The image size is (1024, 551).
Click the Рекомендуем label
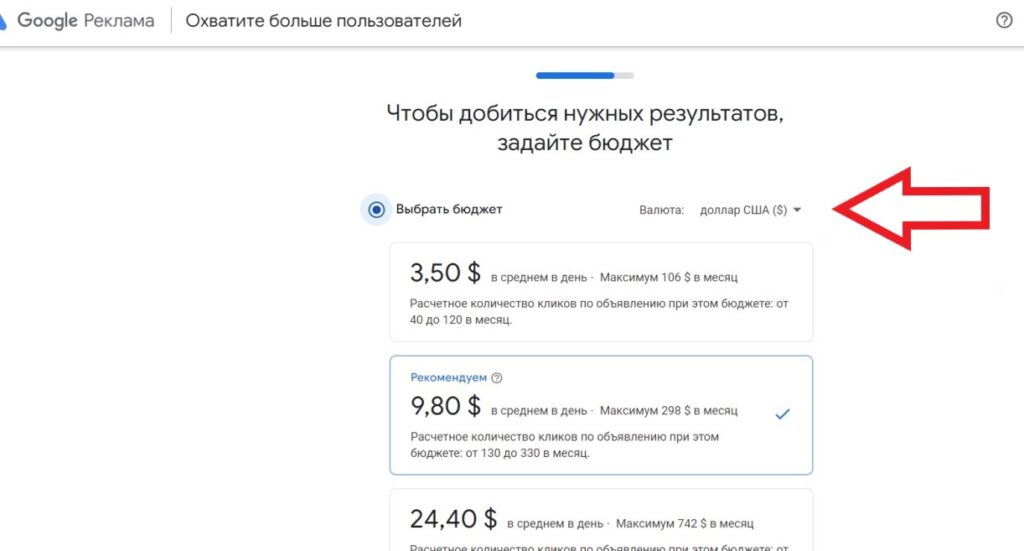click(x=449, y=378)
